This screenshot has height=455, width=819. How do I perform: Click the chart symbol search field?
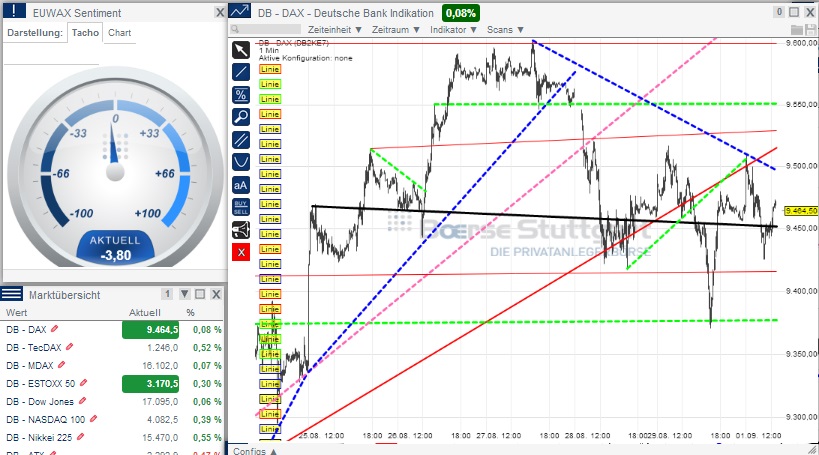[x=265, y=29]
